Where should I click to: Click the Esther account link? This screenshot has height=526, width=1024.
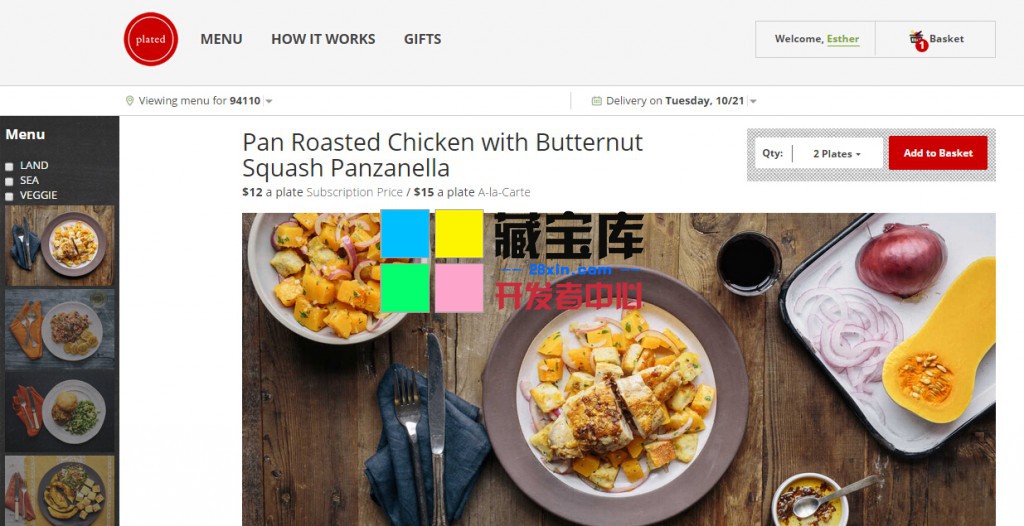(x=843, y=39)
